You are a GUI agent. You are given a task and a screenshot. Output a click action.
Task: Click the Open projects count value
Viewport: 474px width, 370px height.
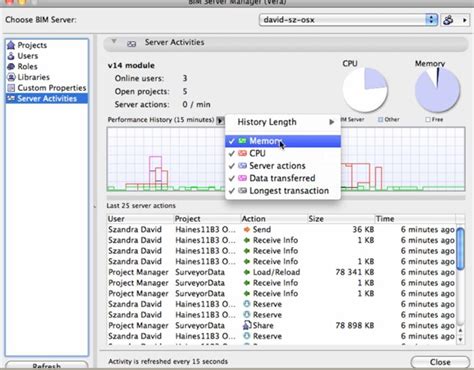(x=185, y=91)
